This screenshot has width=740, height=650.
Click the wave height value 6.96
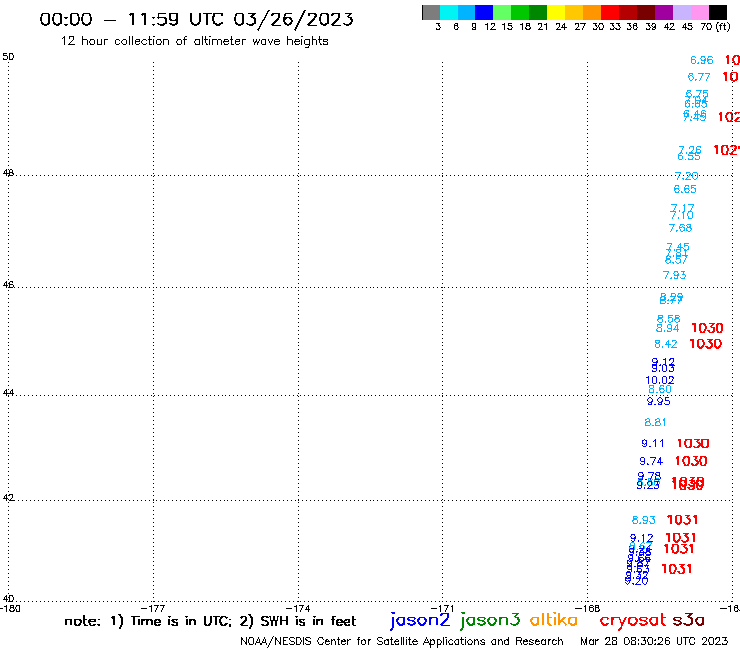click(702, 60)
